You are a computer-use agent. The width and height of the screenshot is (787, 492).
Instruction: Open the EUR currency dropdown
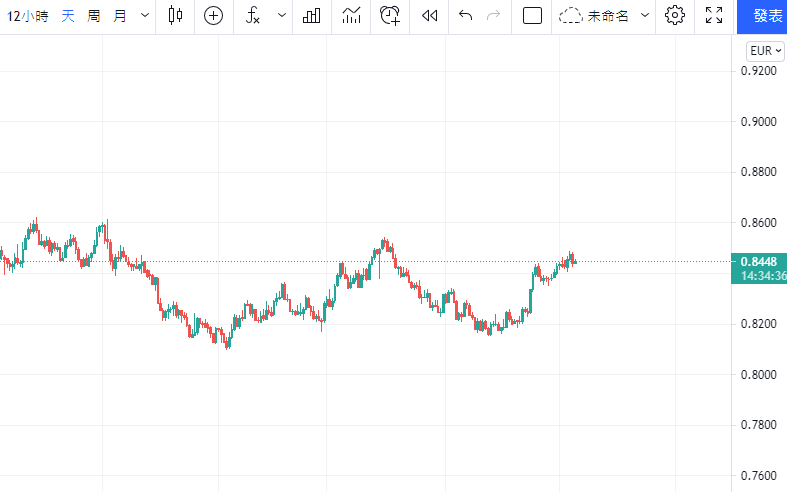765,51
